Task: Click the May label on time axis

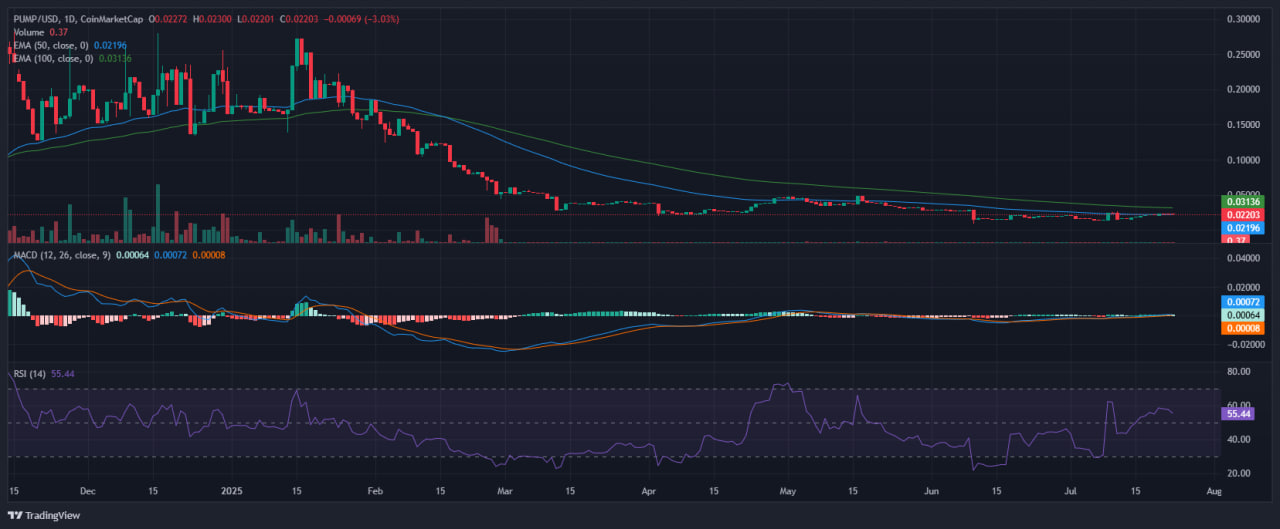Action: click(787, 492)
